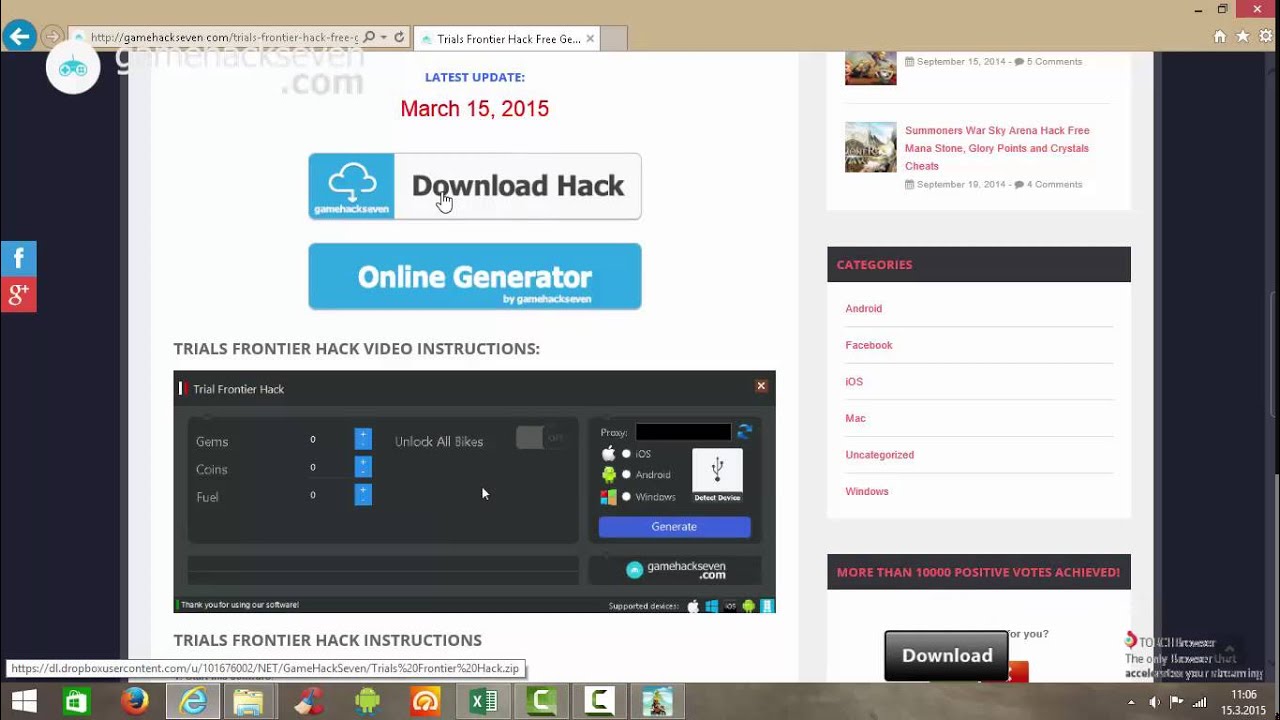Open the iOS category

coord(854,382)
